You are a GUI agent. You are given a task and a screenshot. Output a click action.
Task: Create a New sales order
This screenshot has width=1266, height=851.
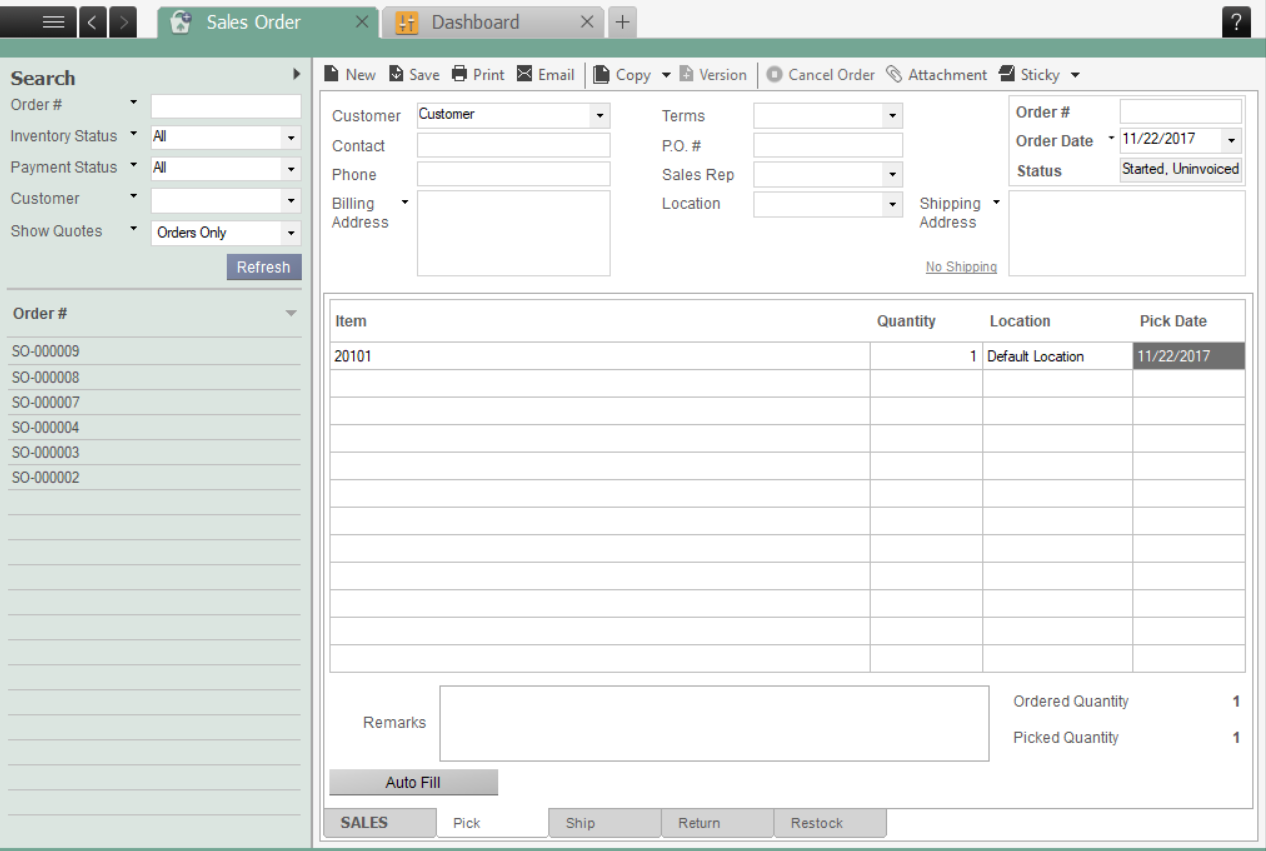pyautogui.click(x=350, y=74)
